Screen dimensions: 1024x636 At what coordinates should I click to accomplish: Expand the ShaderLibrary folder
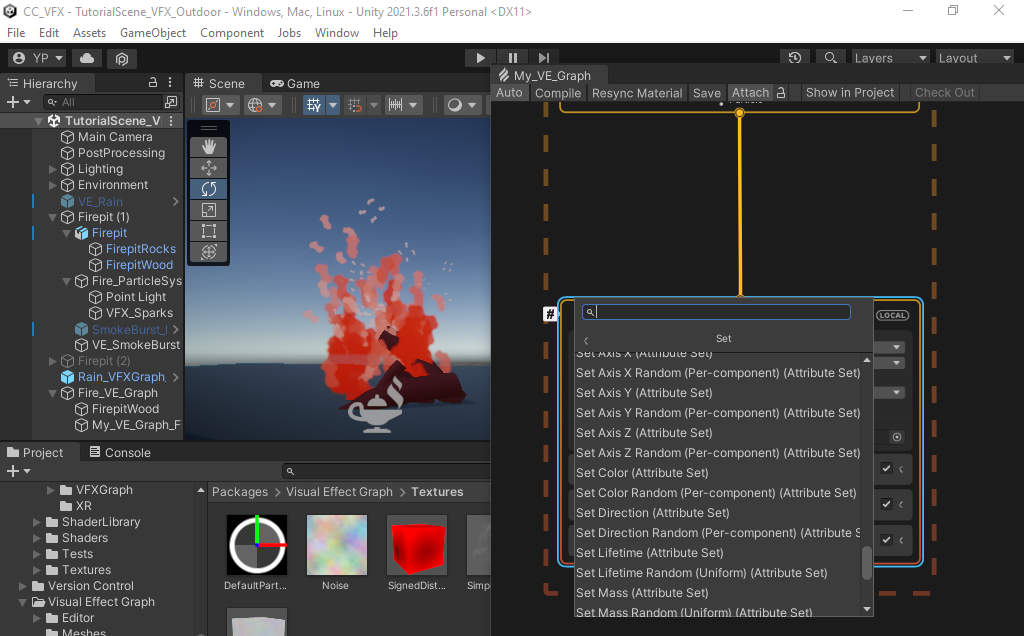click(x=37, y=522)
